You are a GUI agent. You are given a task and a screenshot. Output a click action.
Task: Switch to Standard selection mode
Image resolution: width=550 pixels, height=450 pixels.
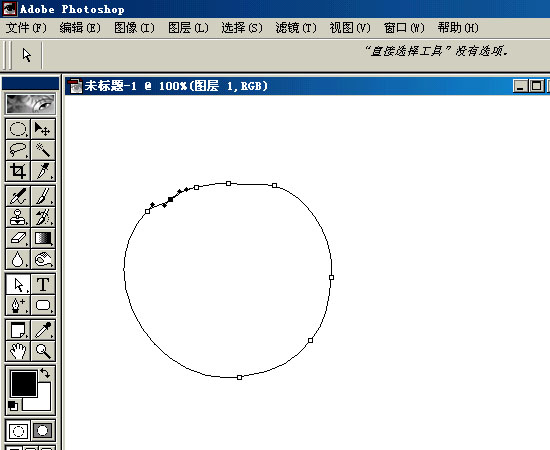[18, 431]
